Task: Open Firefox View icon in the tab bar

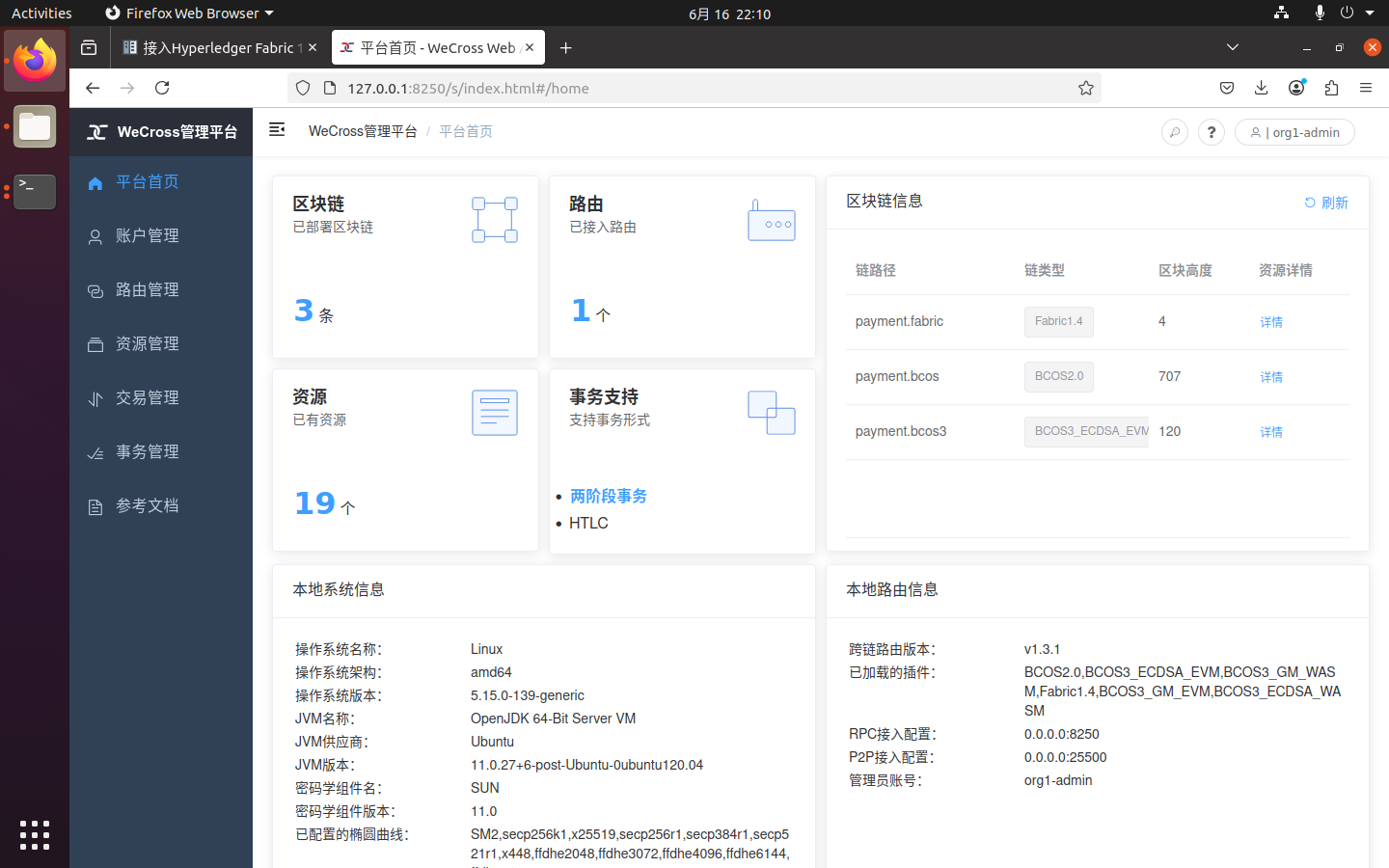Action: pyautogui.click(x=89, y=47)
